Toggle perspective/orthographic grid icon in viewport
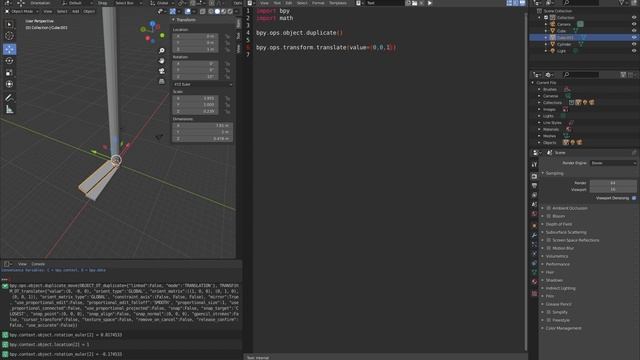The image size is (640, 360). pos(162,81)
